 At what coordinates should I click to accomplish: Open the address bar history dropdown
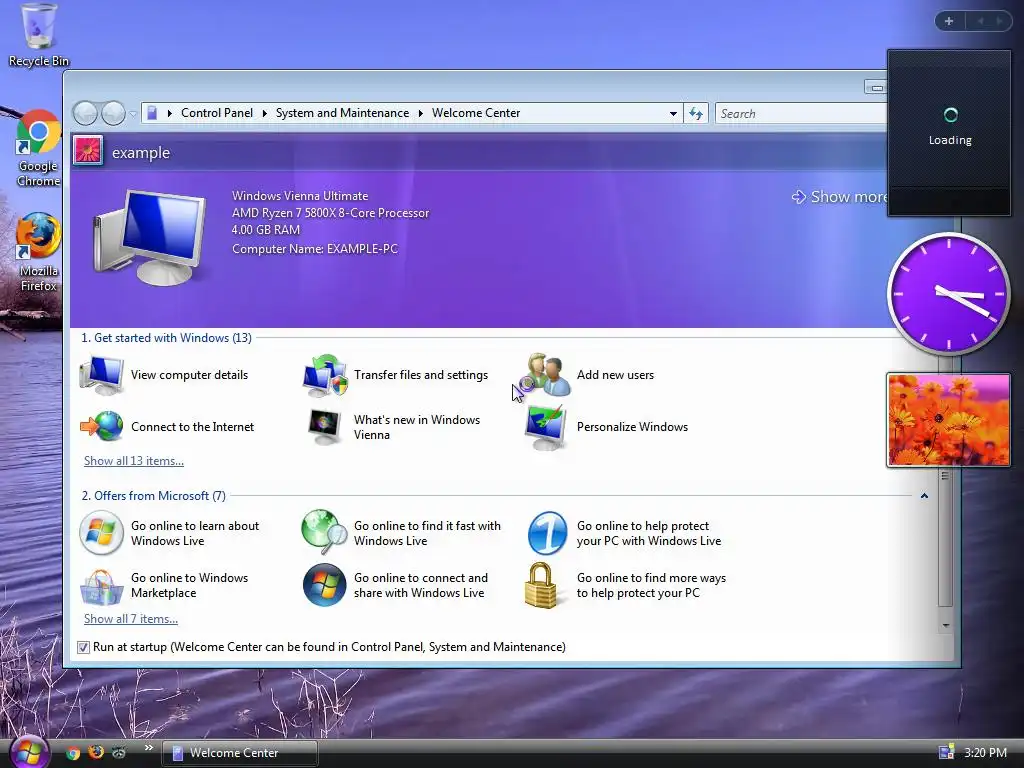click(673, 114)
